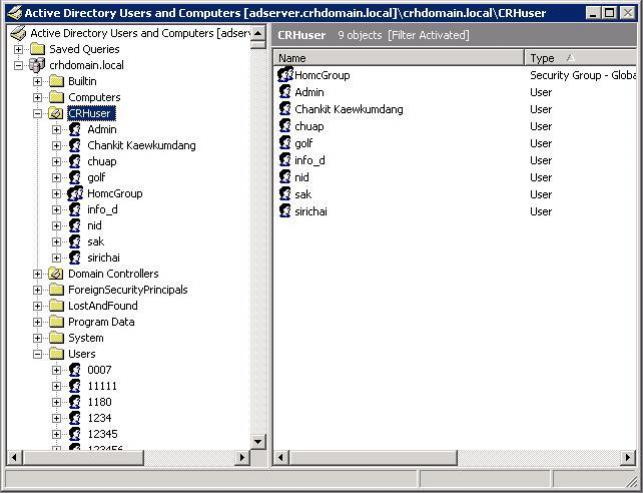This screenshot has width=643, height=493.
Task: Click Chankit Kaewkumdang icon in right list
Action: tap(285, 109)
